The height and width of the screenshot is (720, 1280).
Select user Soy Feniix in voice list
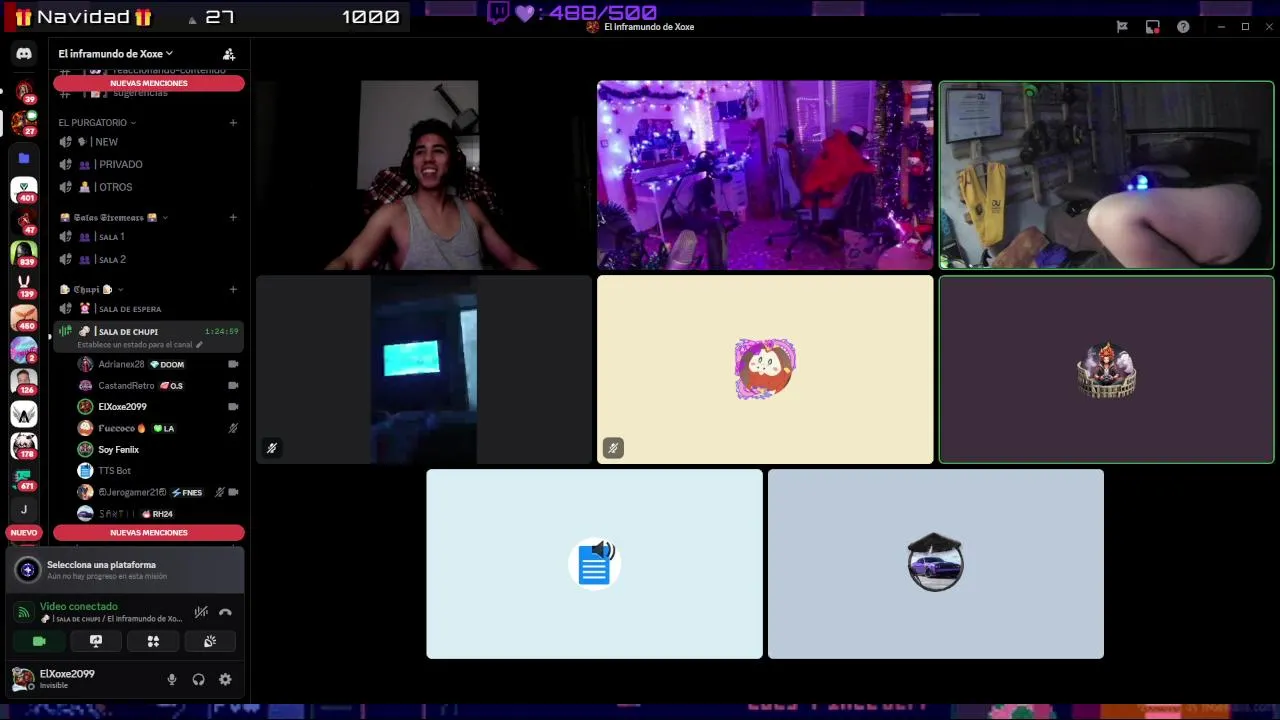[159, 449]
